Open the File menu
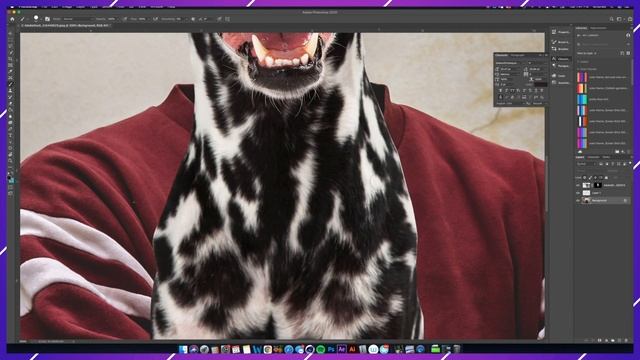The height and width of the screenshot is (360, 640). (44, 7)
